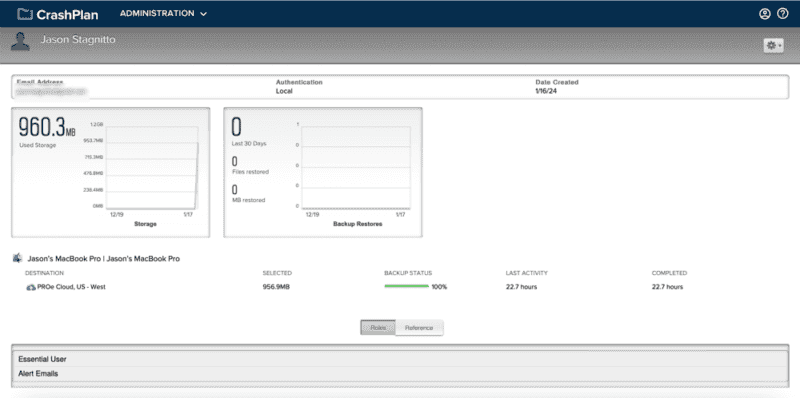Open the PROe Cloud, US - West destination

(x=71, y=287)
